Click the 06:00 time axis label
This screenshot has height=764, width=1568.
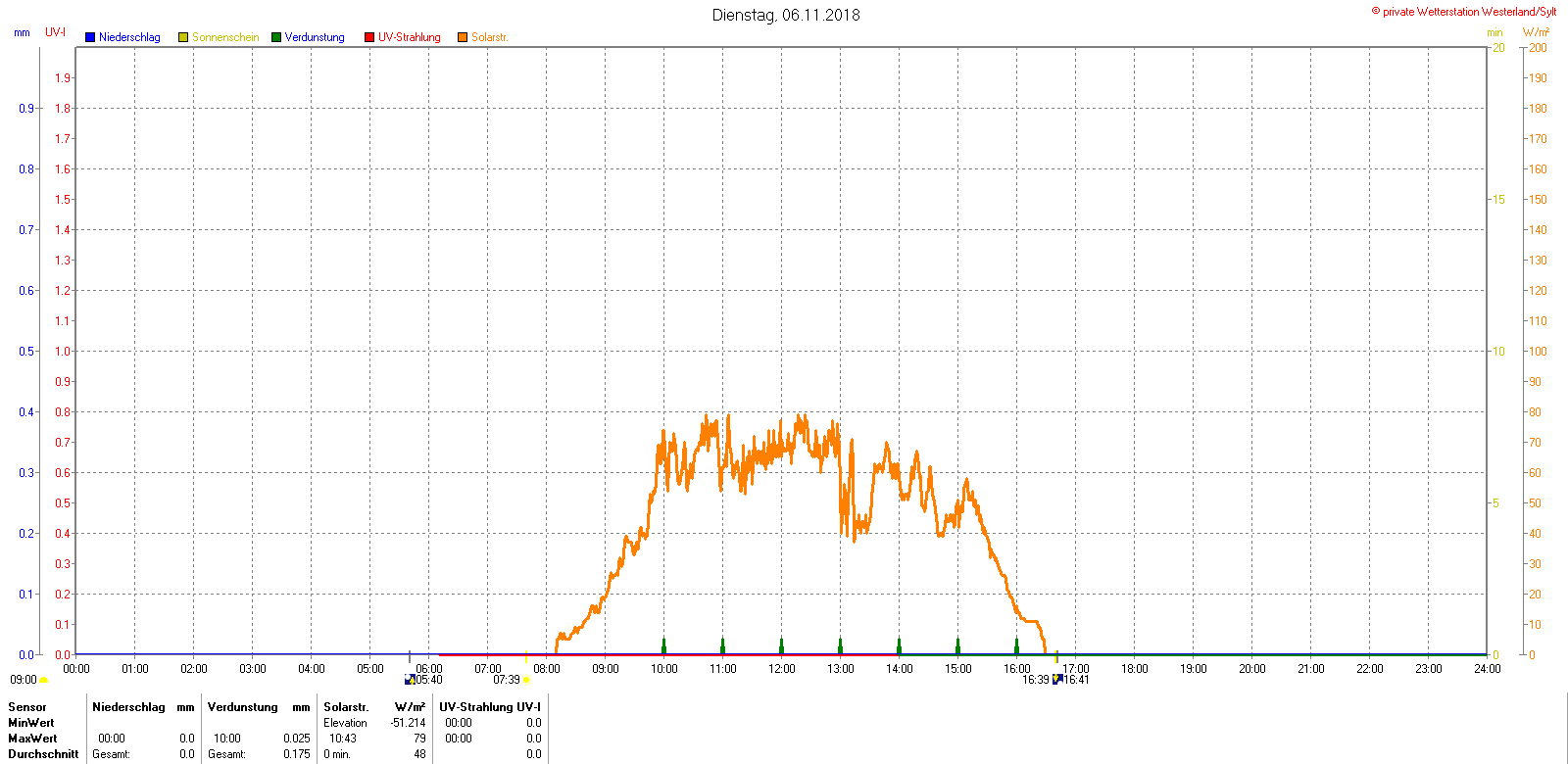429,669
